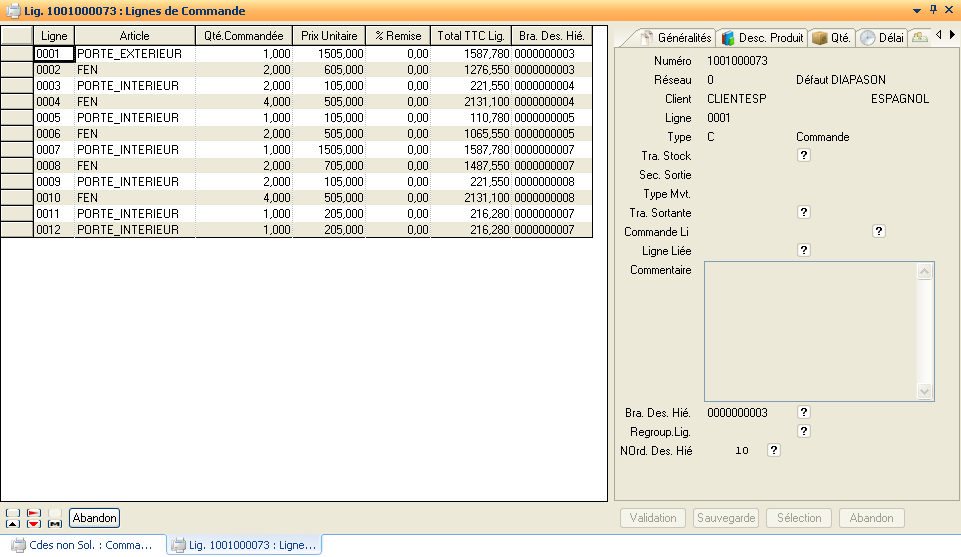Switch to the Desc. Produit tab

(762, 38)
